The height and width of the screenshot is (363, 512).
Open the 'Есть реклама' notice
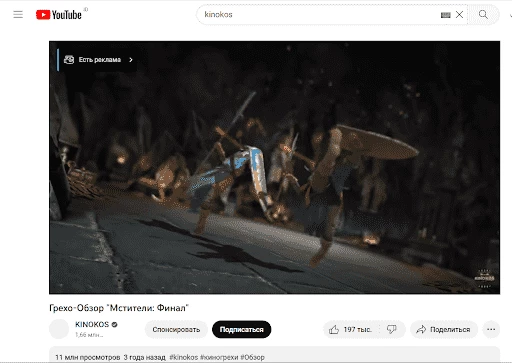[x=98, y=60]
